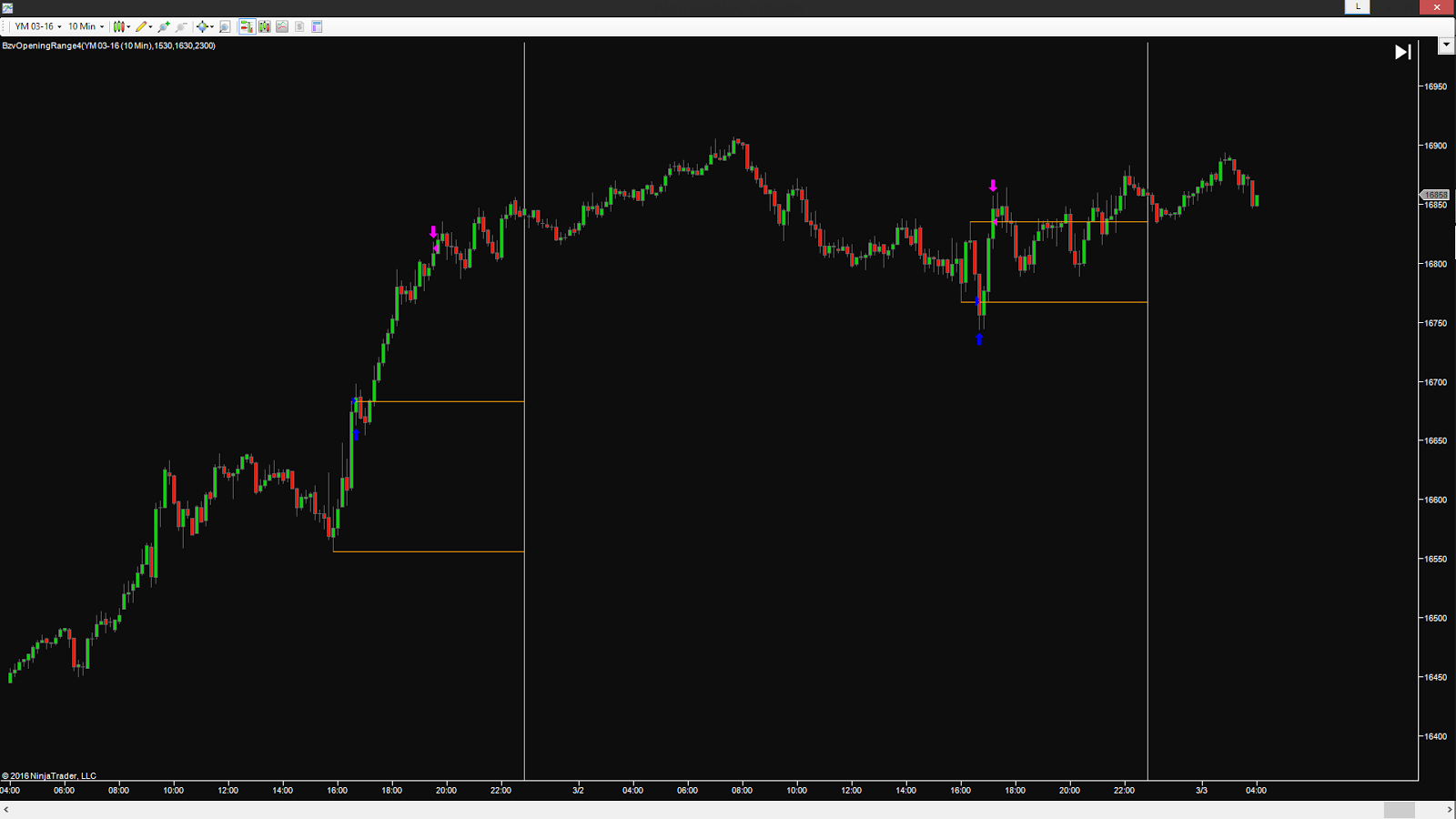Click the zoom out magnifier icon
The width and height of the screenshot is (1456, 819).
point(181,26)
